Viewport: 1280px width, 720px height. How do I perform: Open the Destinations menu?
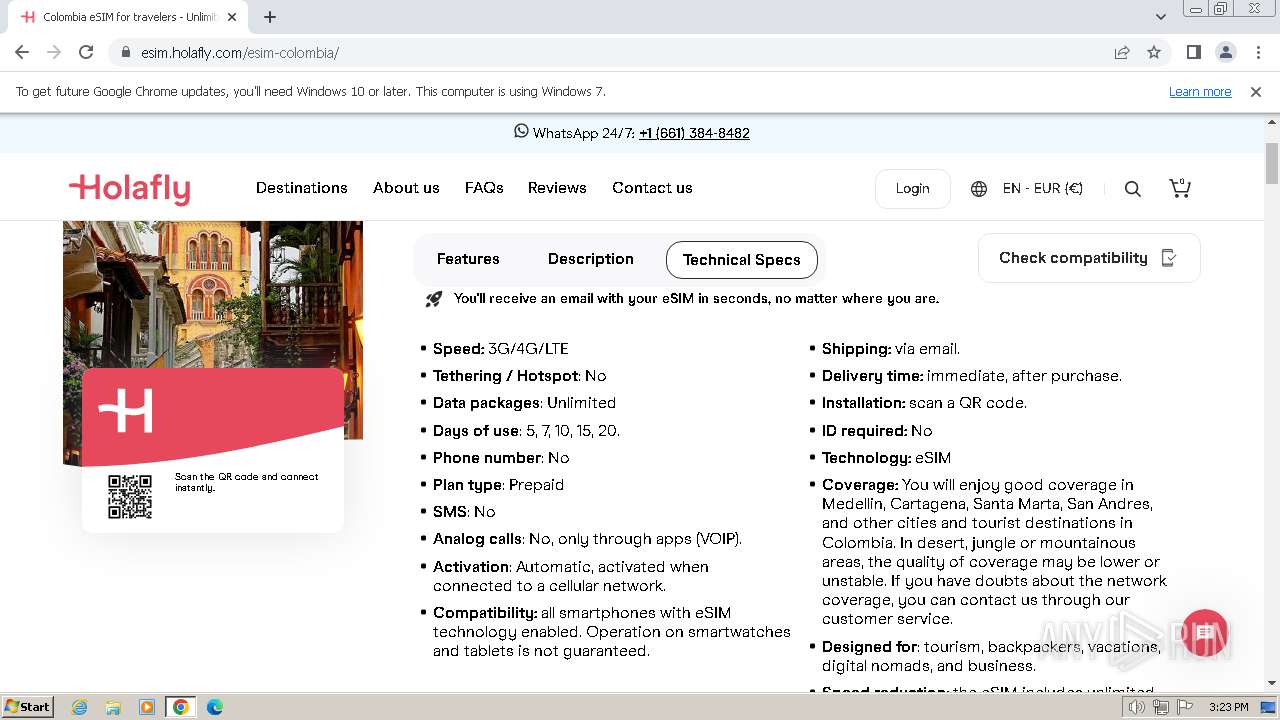302,188
